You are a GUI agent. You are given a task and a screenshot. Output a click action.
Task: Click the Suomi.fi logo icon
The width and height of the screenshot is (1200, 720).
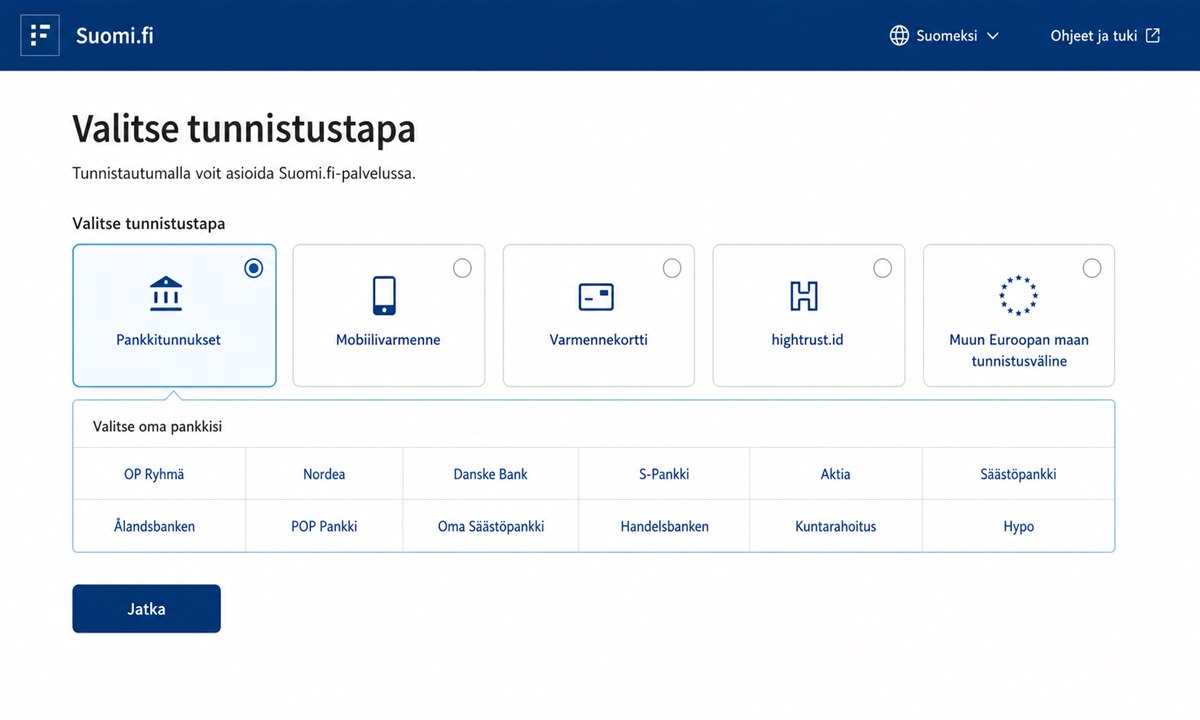pos(40,36)
